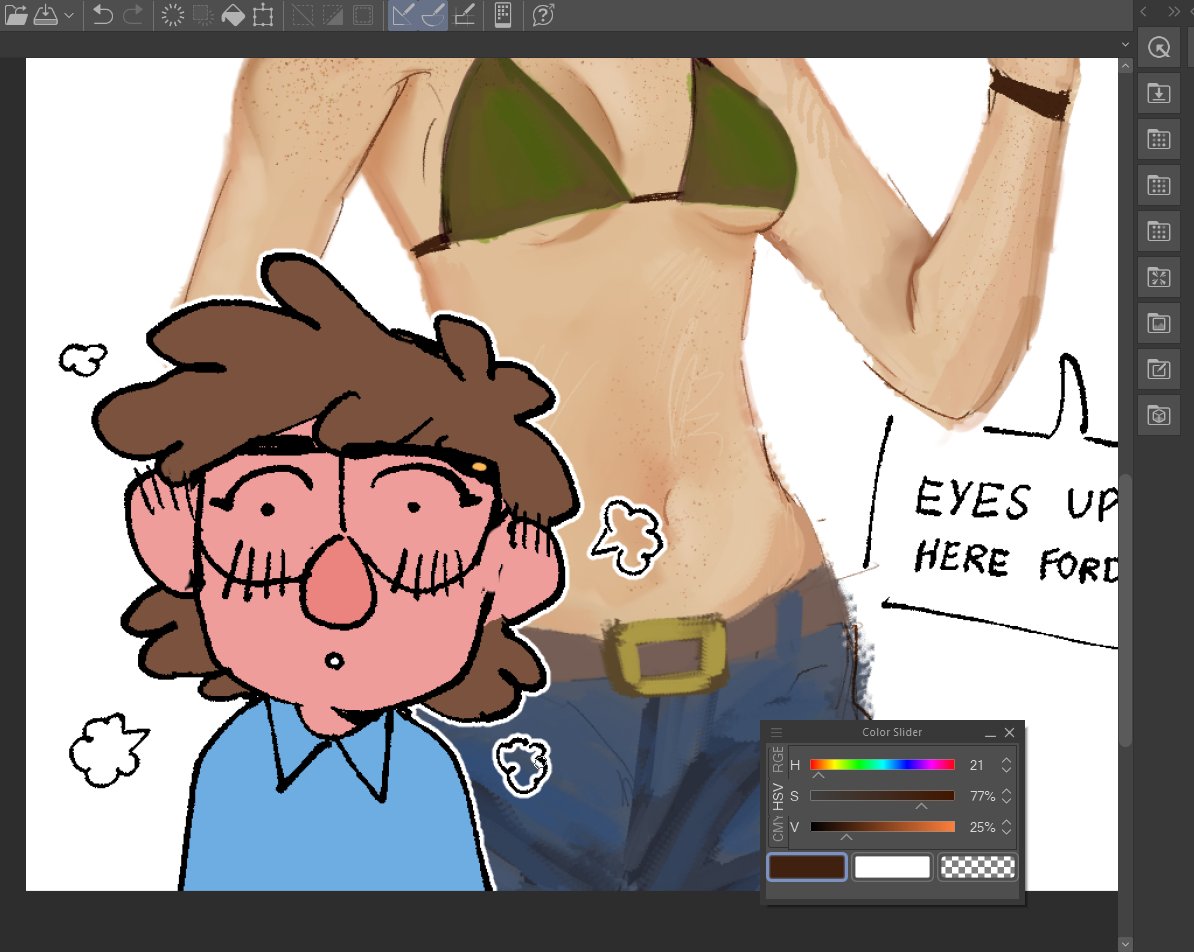Collapse dock with single left chevron
Image resolution: width=1194 pixels, height=952 pixels.
click(x=1143, y=11)
